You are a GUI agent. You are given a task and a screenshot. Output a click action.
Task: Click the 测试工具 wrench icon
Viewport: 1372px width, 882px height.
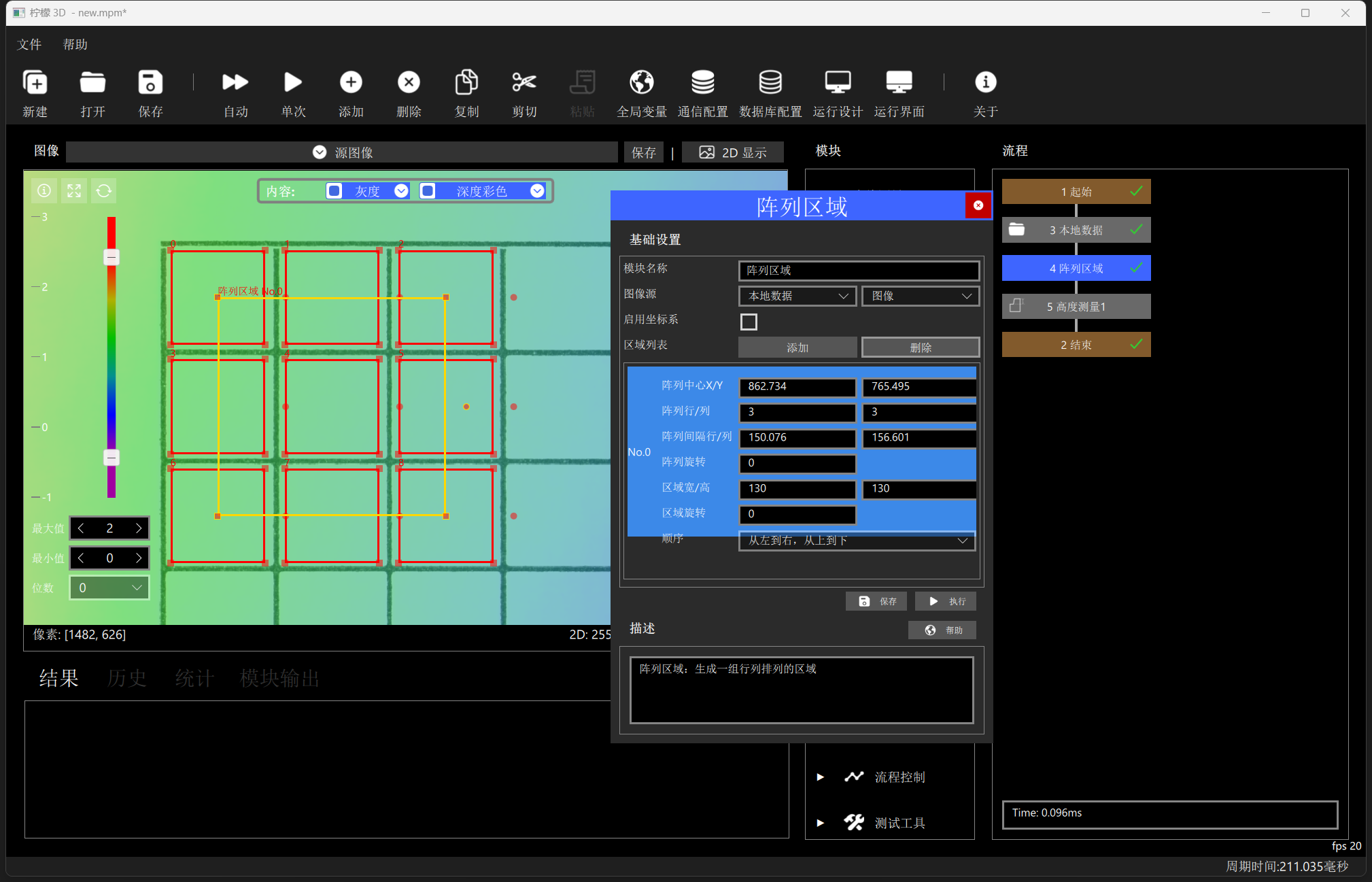[x=854, y=823]
